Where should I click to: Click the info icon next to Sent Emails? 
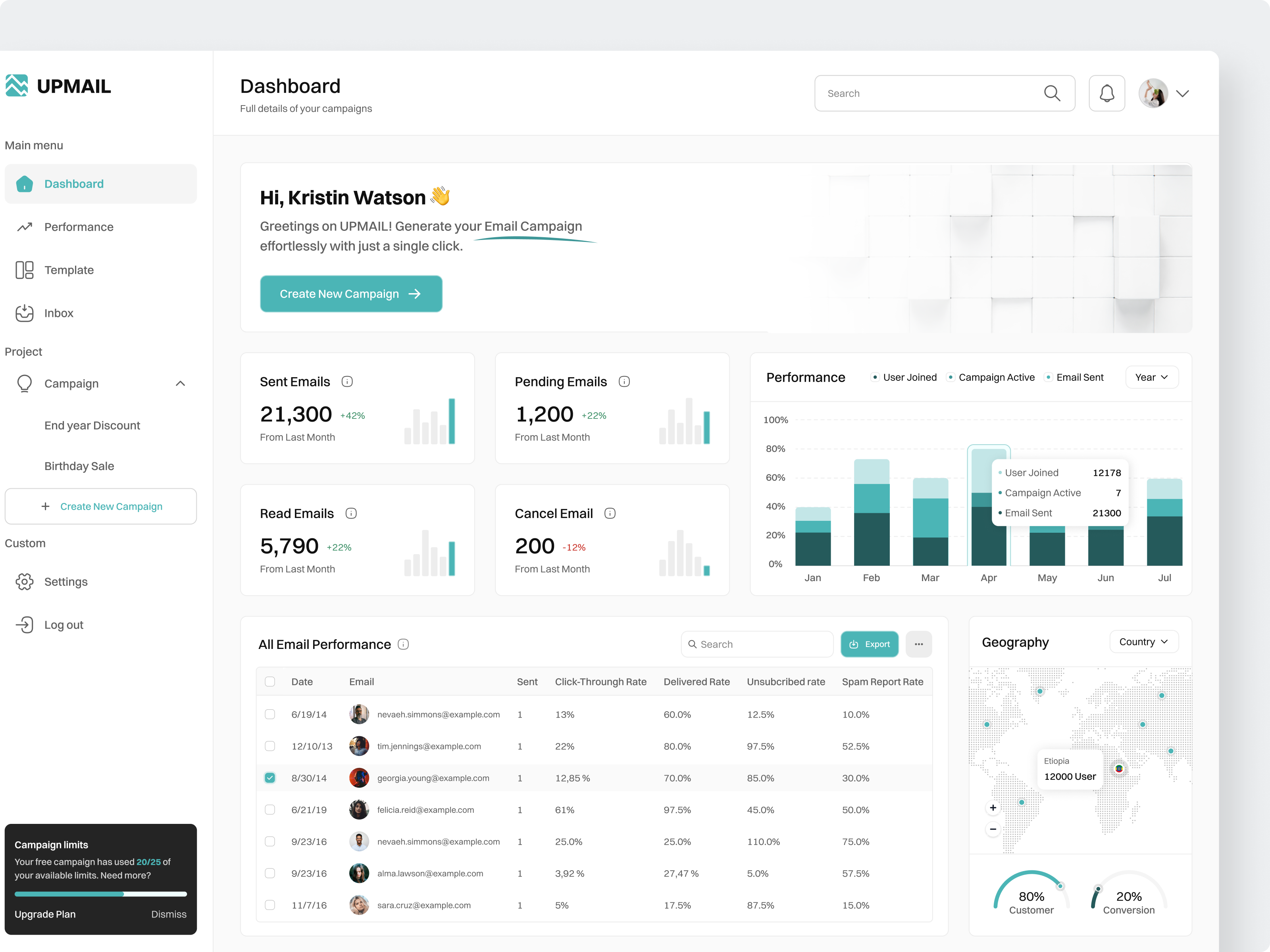347,381
